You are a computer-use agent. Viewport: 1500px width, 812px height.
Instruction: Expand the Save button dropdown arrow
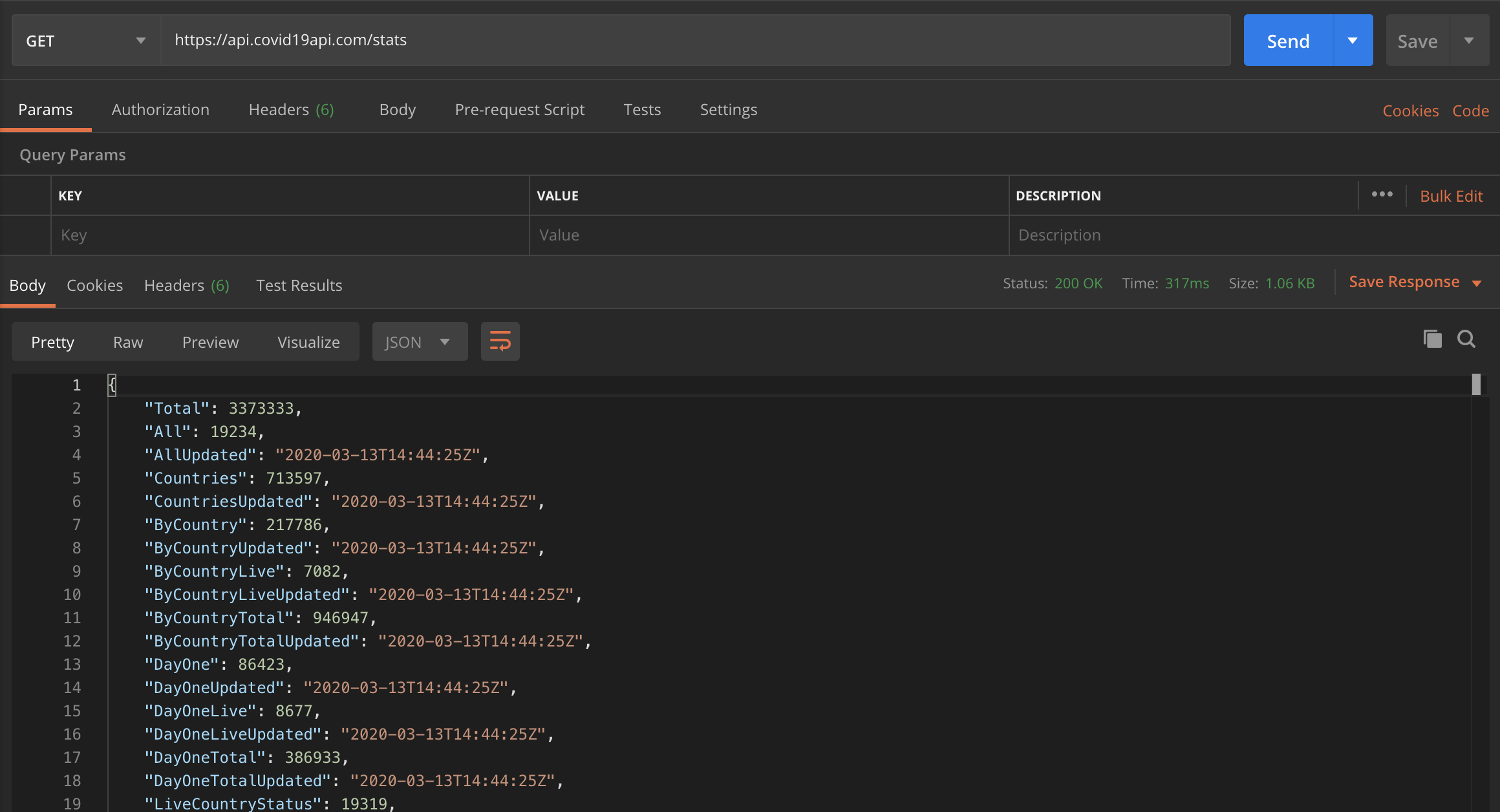1469,40
